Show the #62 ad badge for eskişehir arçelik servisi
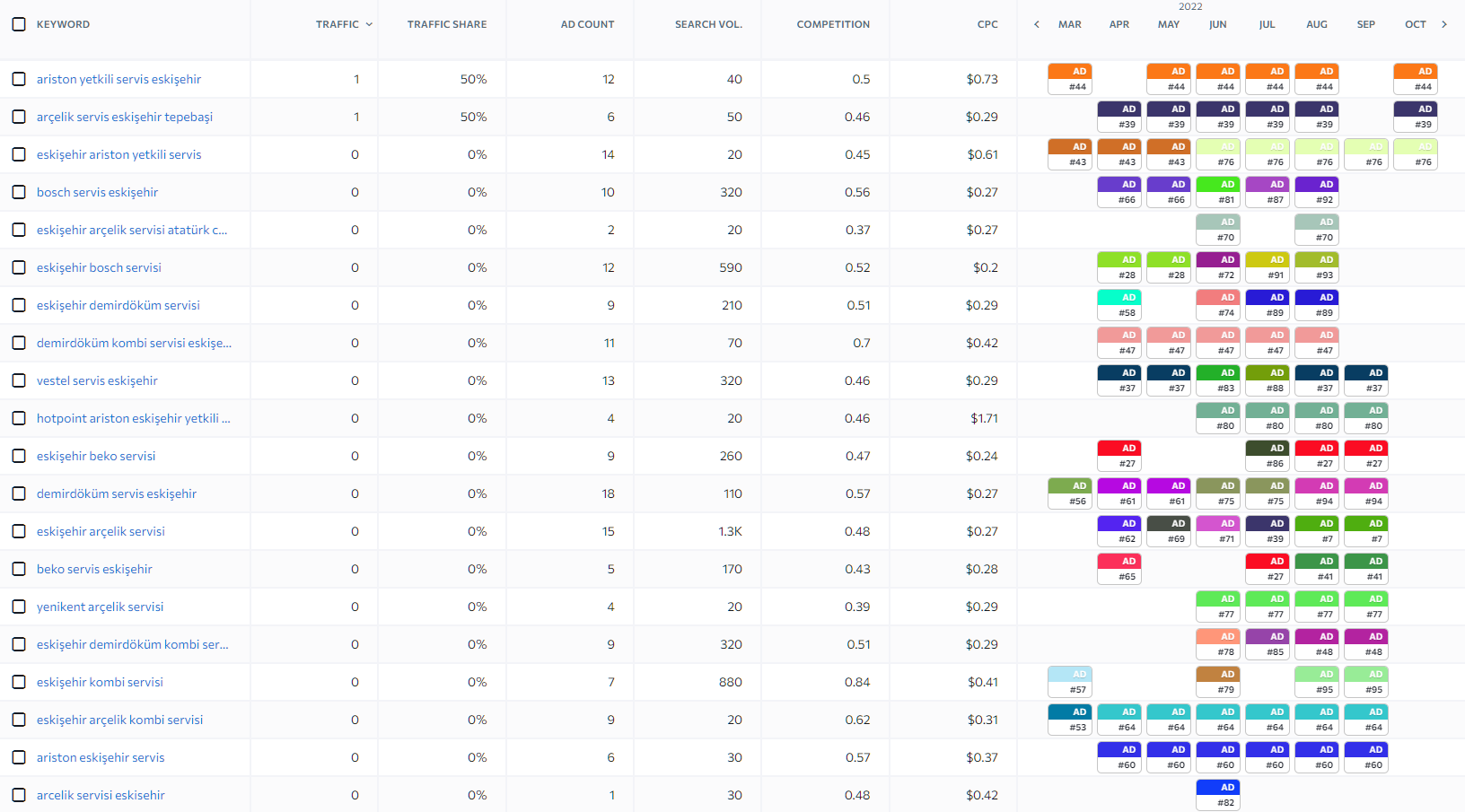Screen dimensions: 1465x812 [1119, 531]
